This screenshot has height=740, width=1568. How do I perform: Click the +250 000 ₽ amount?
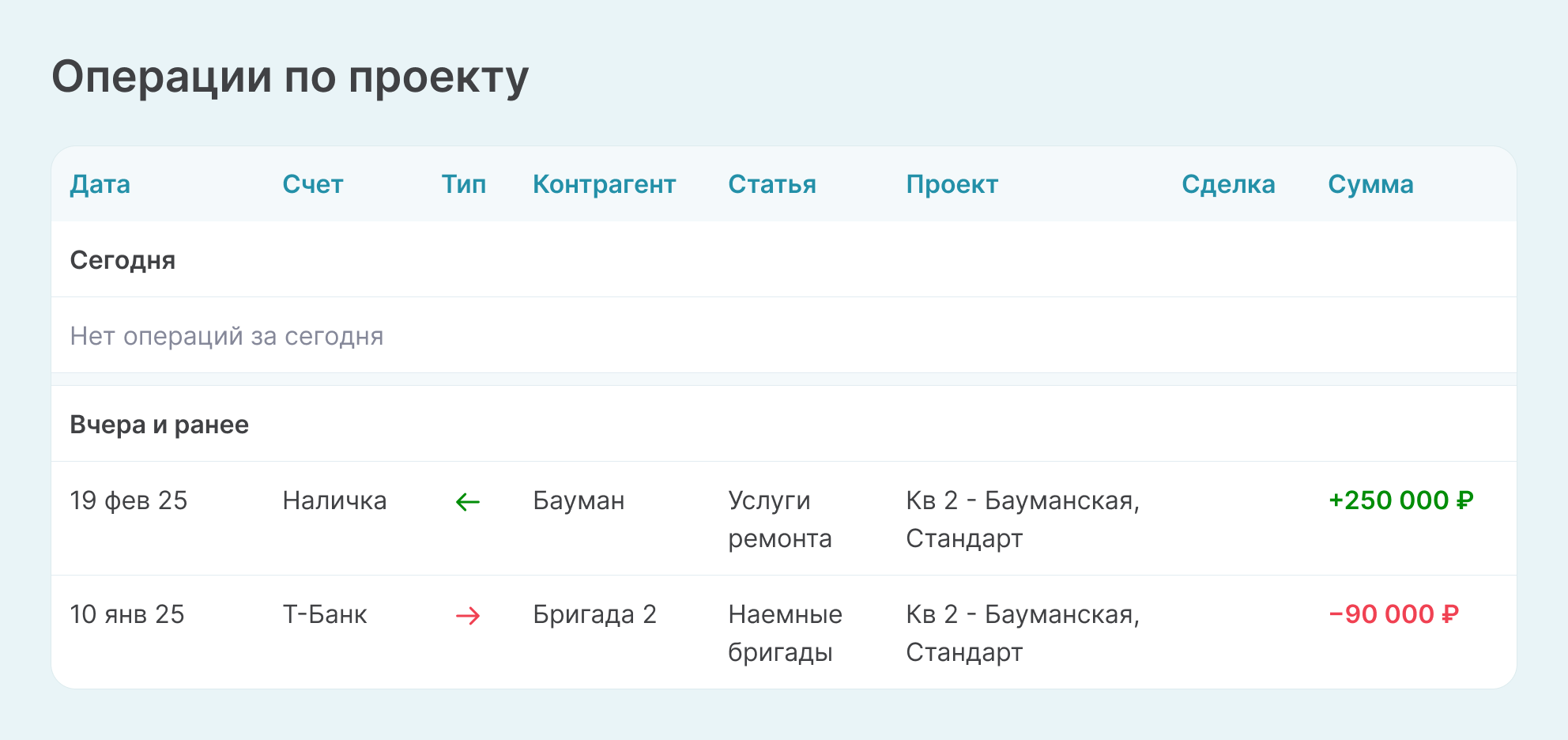1400,500
